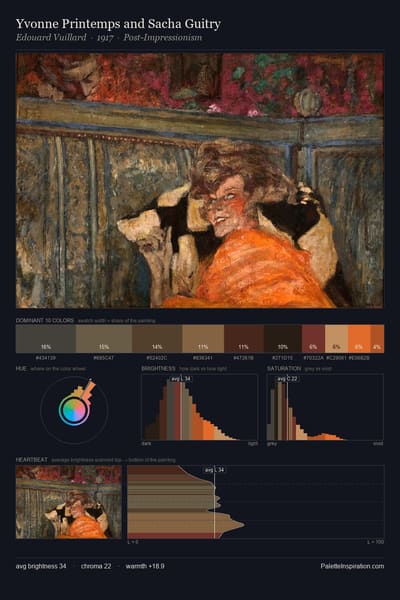
Task: Click the painting title Yvonne Printemps and Sacha Guitry
Action: click(118, 24)
